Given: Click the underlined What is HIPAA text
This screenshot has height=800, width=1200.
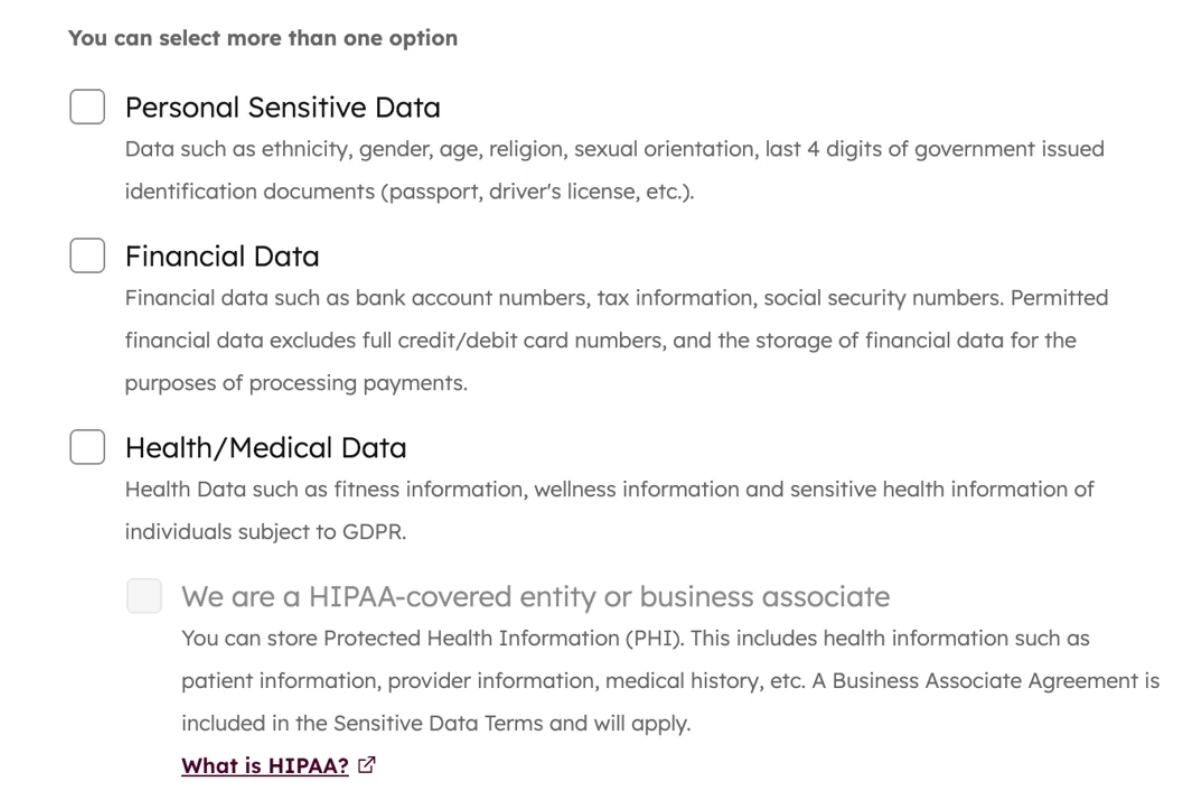Looking at the screenshot, I should tap(264, 765).
